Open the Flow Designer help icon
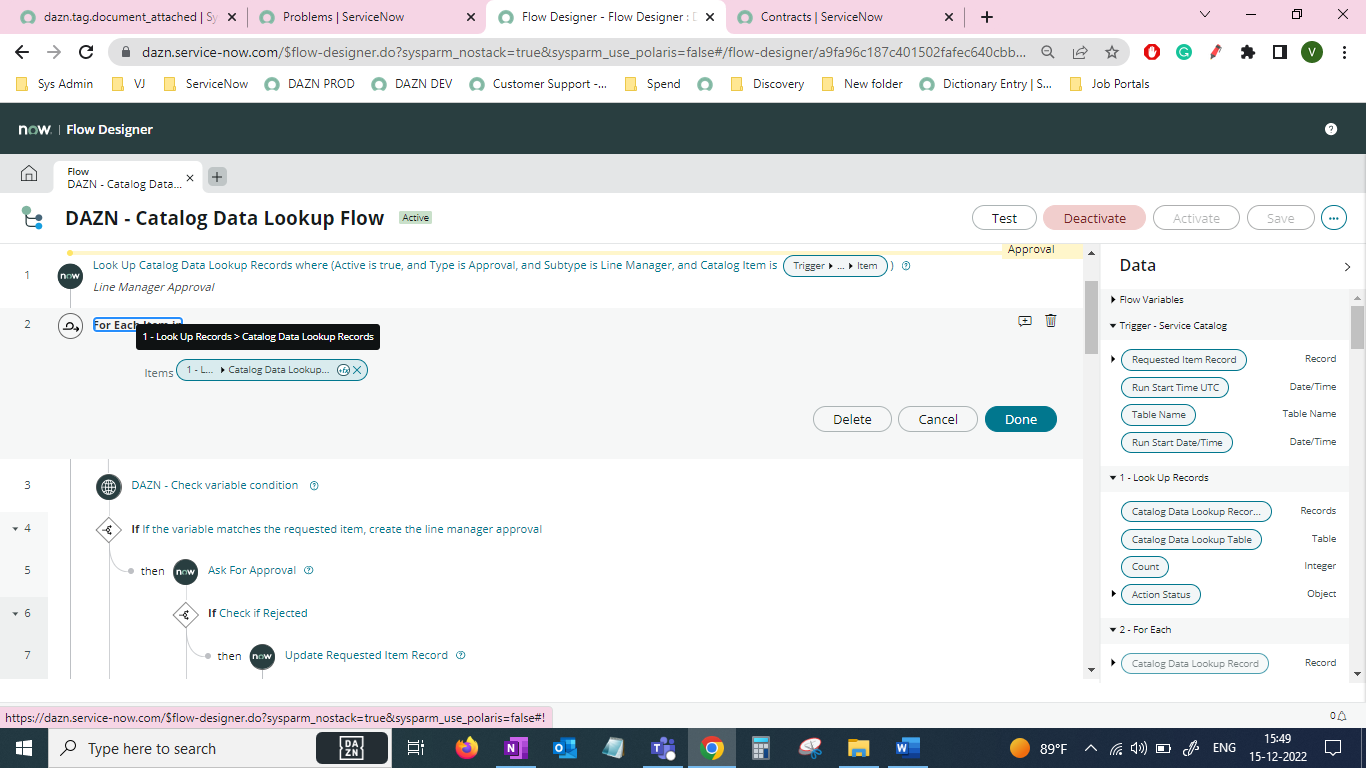The width and height of the screenshot is (1366, 768). (1331, 129)
